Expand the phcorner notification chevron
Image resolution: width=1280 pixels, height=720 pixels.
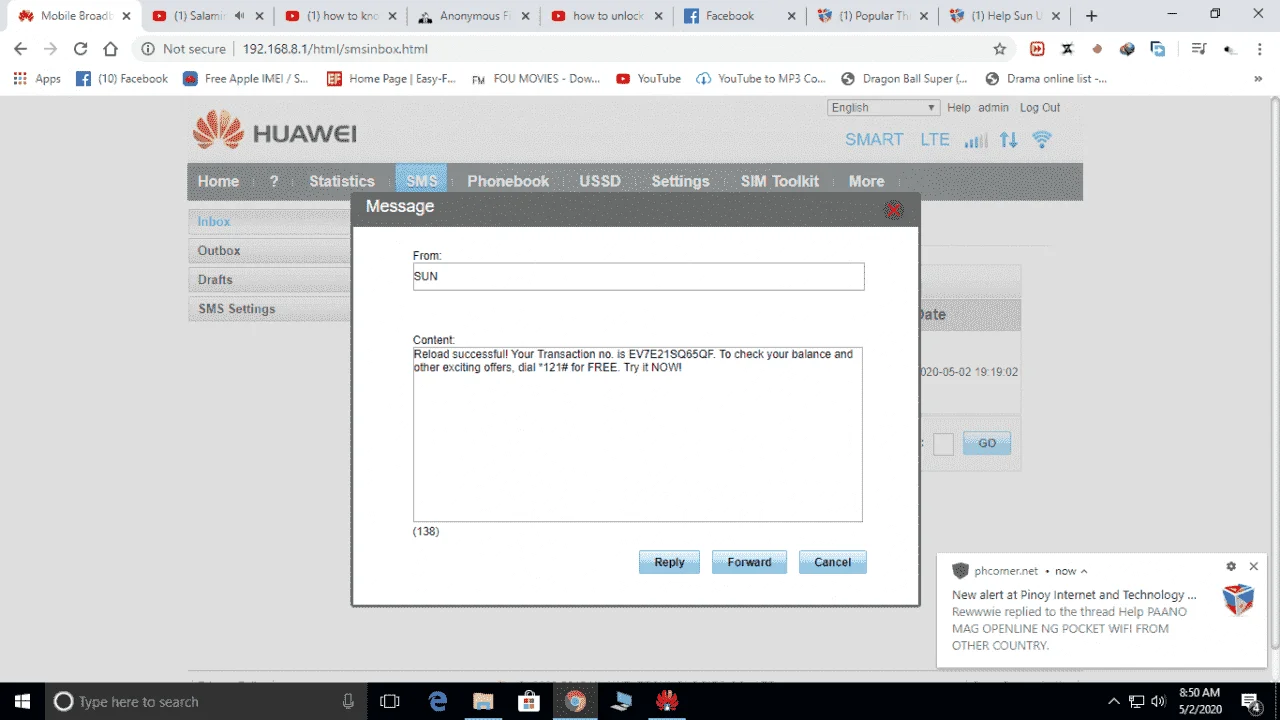[1085, 572]
